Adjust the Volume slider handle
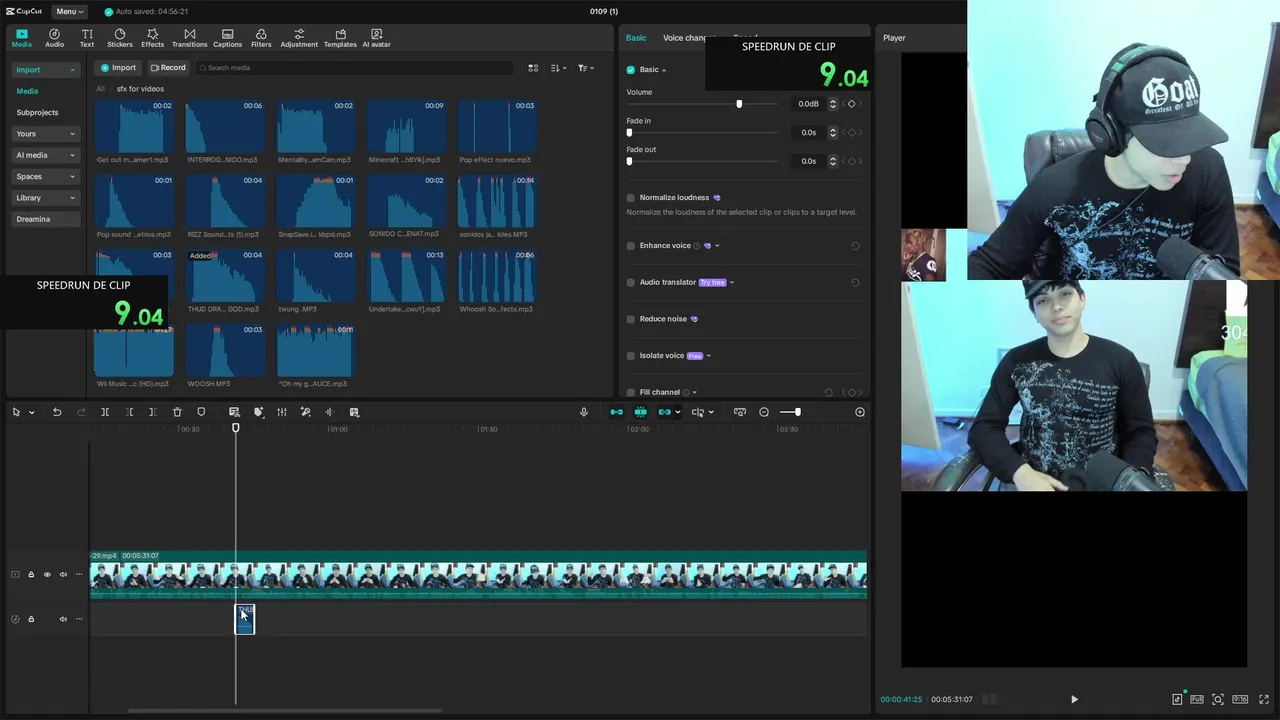This screenshot has height=720, width=1280. [x=739, y=104]
